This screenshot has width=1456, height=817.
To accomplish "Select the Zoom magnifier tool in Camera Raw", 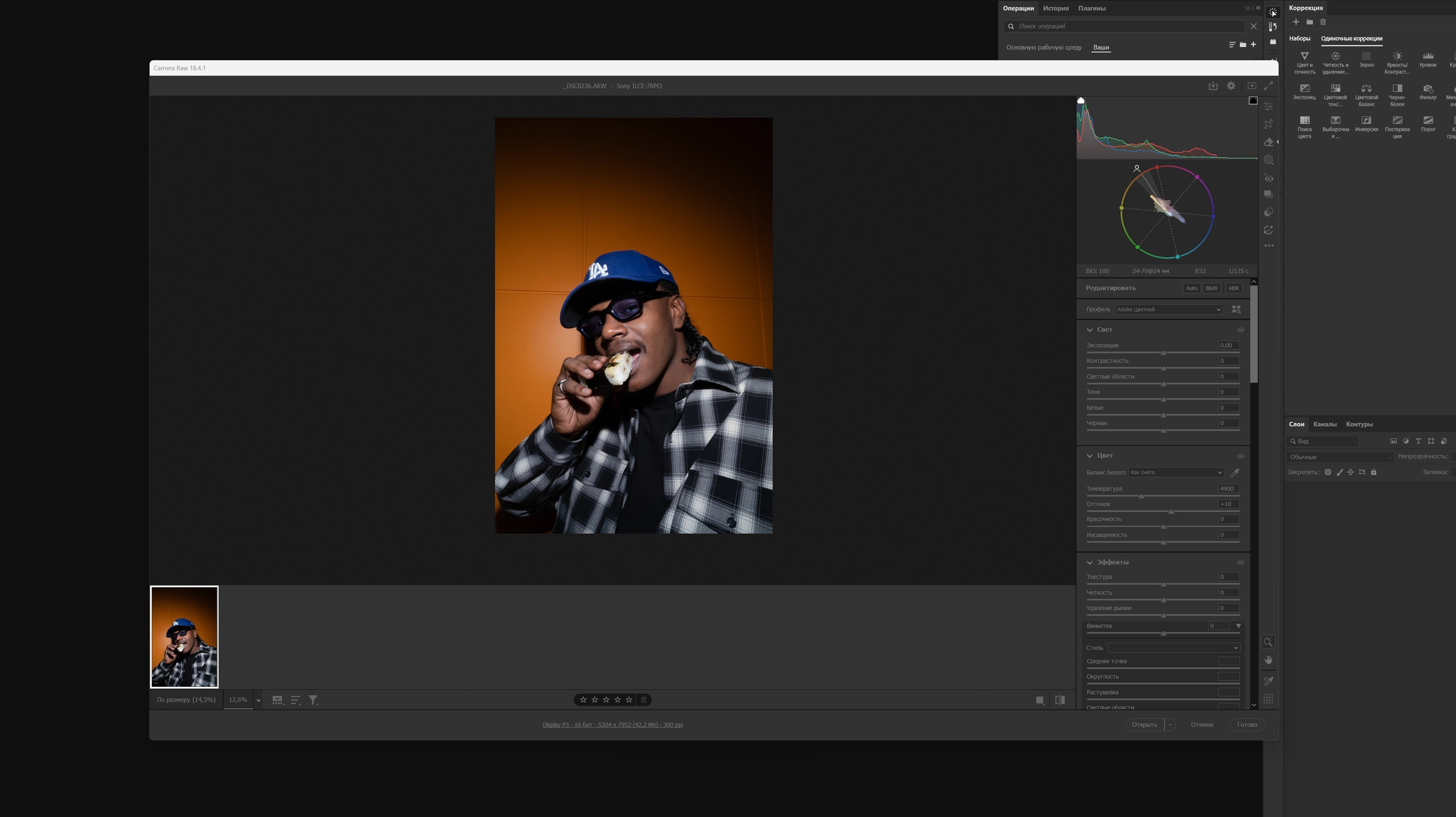I will [1268, 642].
